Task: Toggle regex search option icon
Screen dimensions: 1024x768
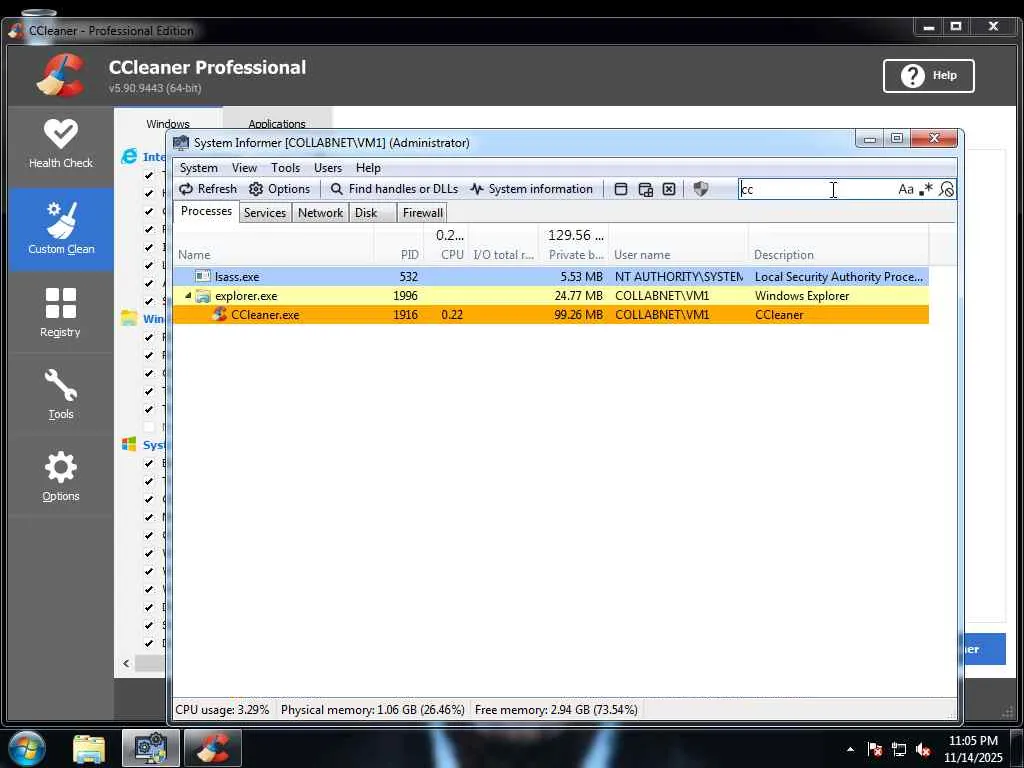Action: 925,189
